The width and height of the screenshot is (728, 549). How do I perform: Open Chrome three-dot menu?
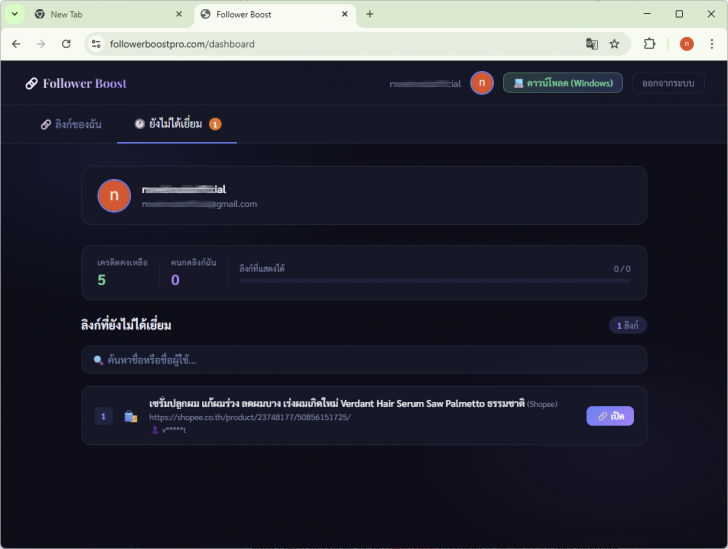712,44
